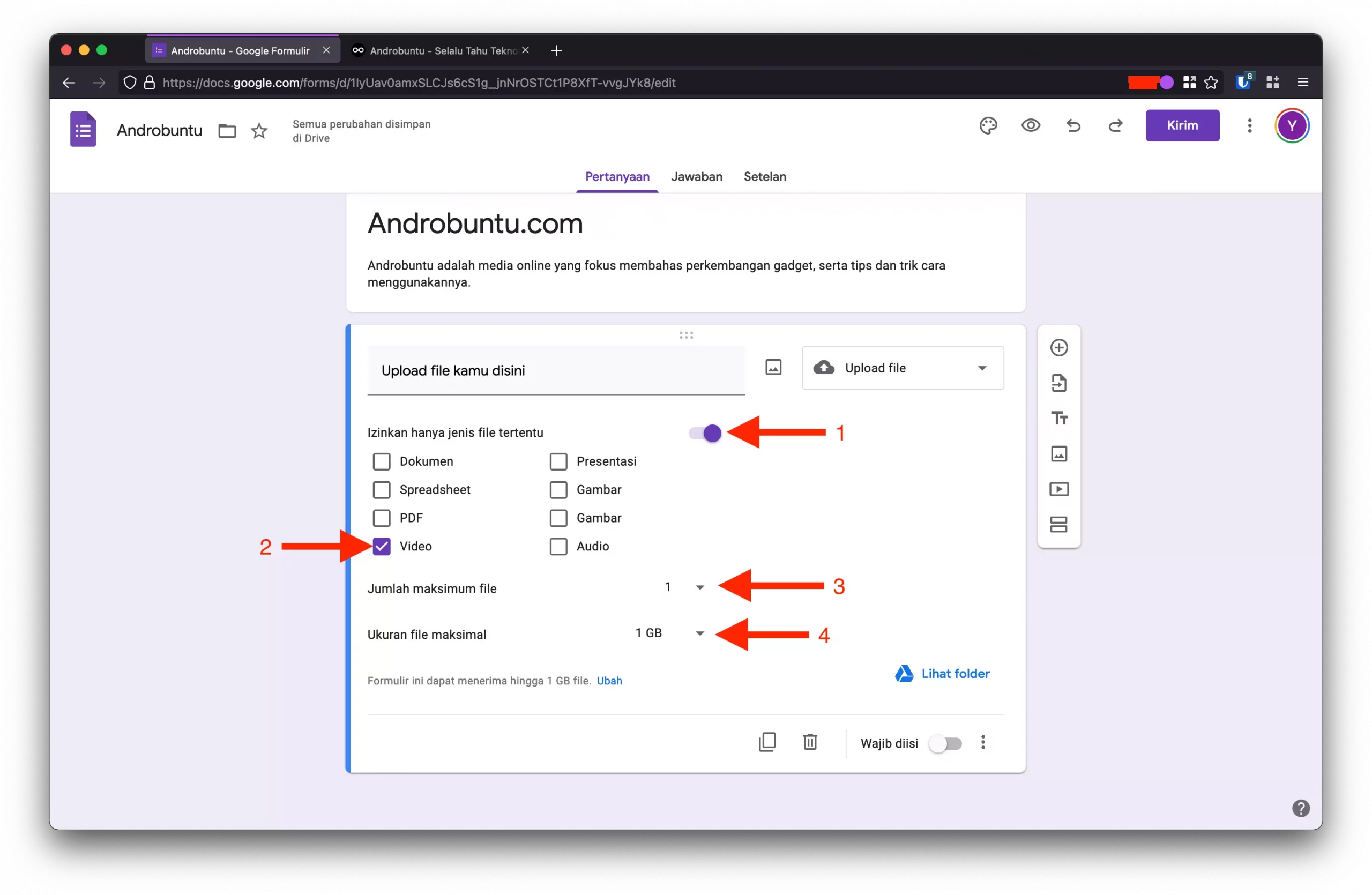The width and height of the screenshot is (1372, 895).
Task: Uncheck the Video file type checkbox
Action: pyautogui.click(x=382, y=546)
